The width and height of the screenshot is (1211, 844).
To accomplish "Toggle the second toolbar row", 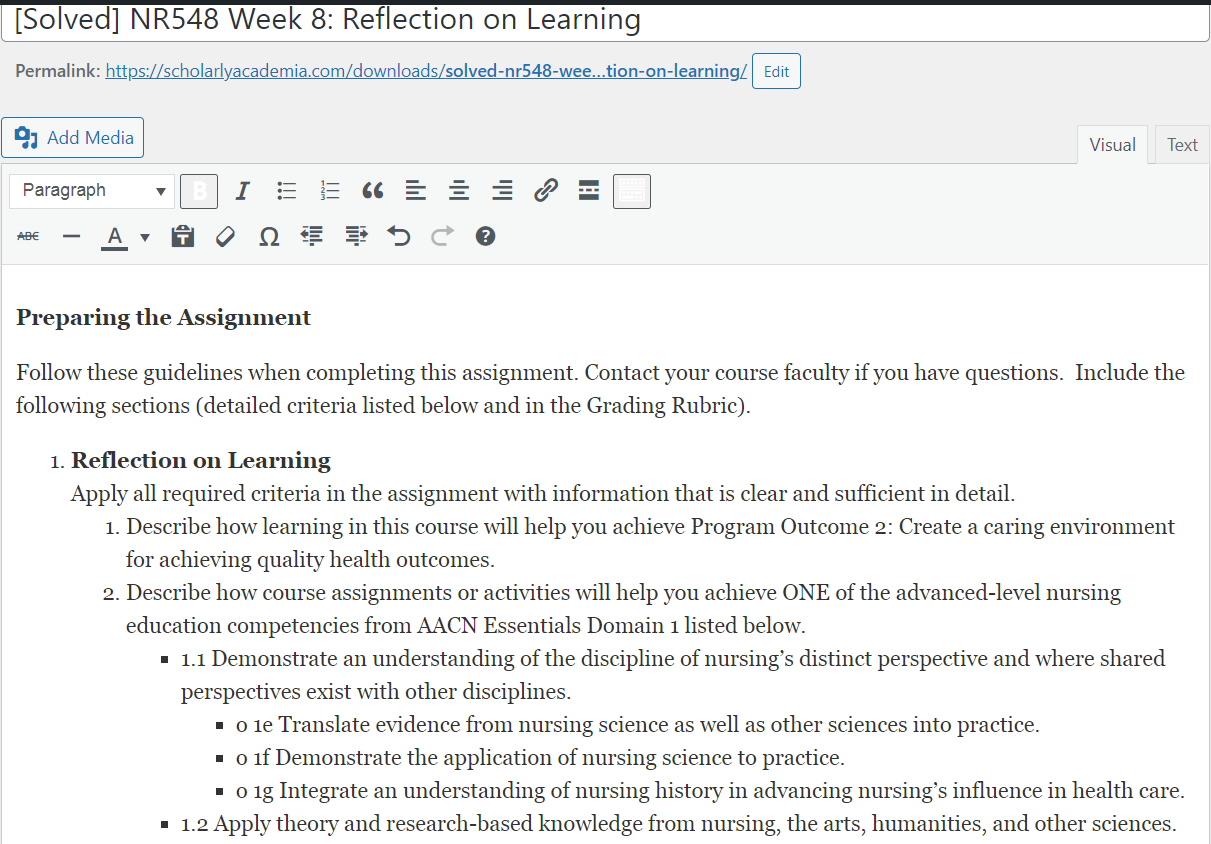I will [x=632, y=191].
